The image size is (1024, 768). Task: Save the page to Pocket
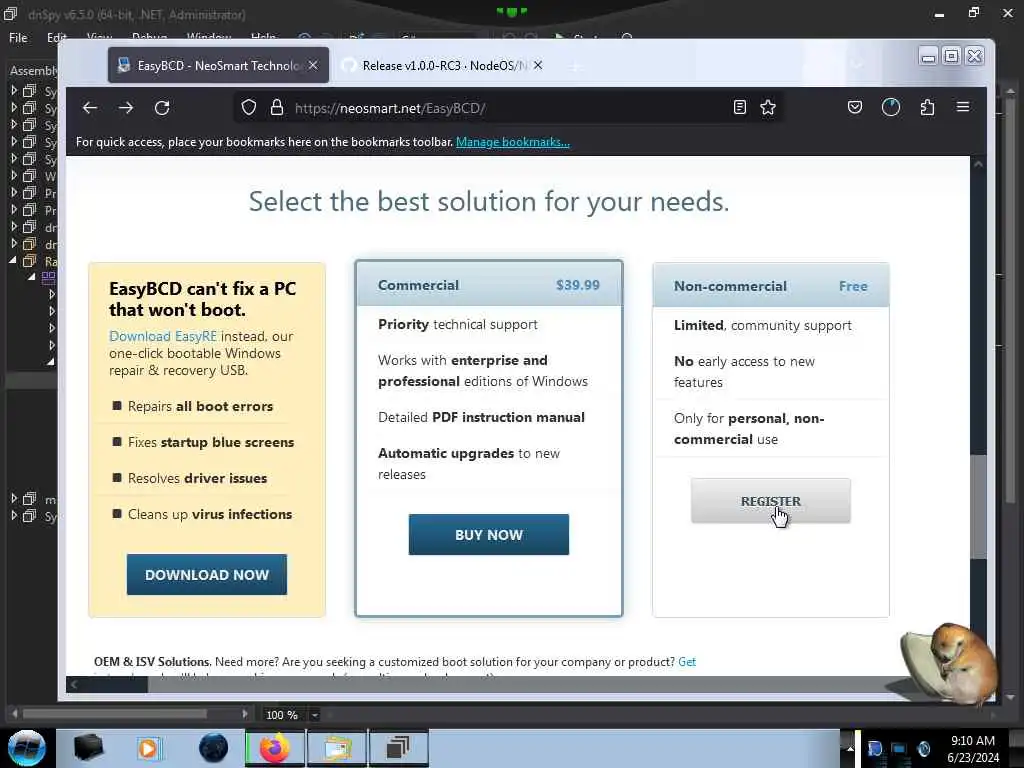click(x=855, y=107)
